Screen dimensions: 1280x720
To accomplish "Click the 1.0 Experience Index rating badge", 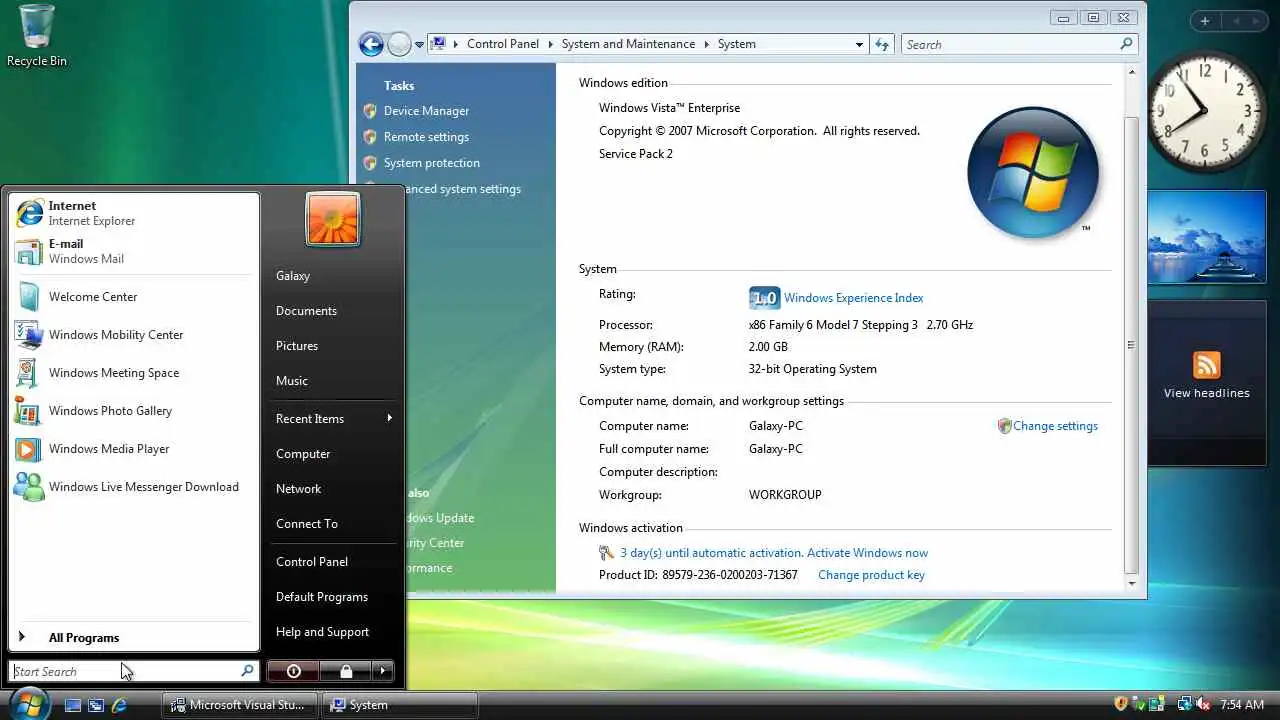I will [764, 298].
